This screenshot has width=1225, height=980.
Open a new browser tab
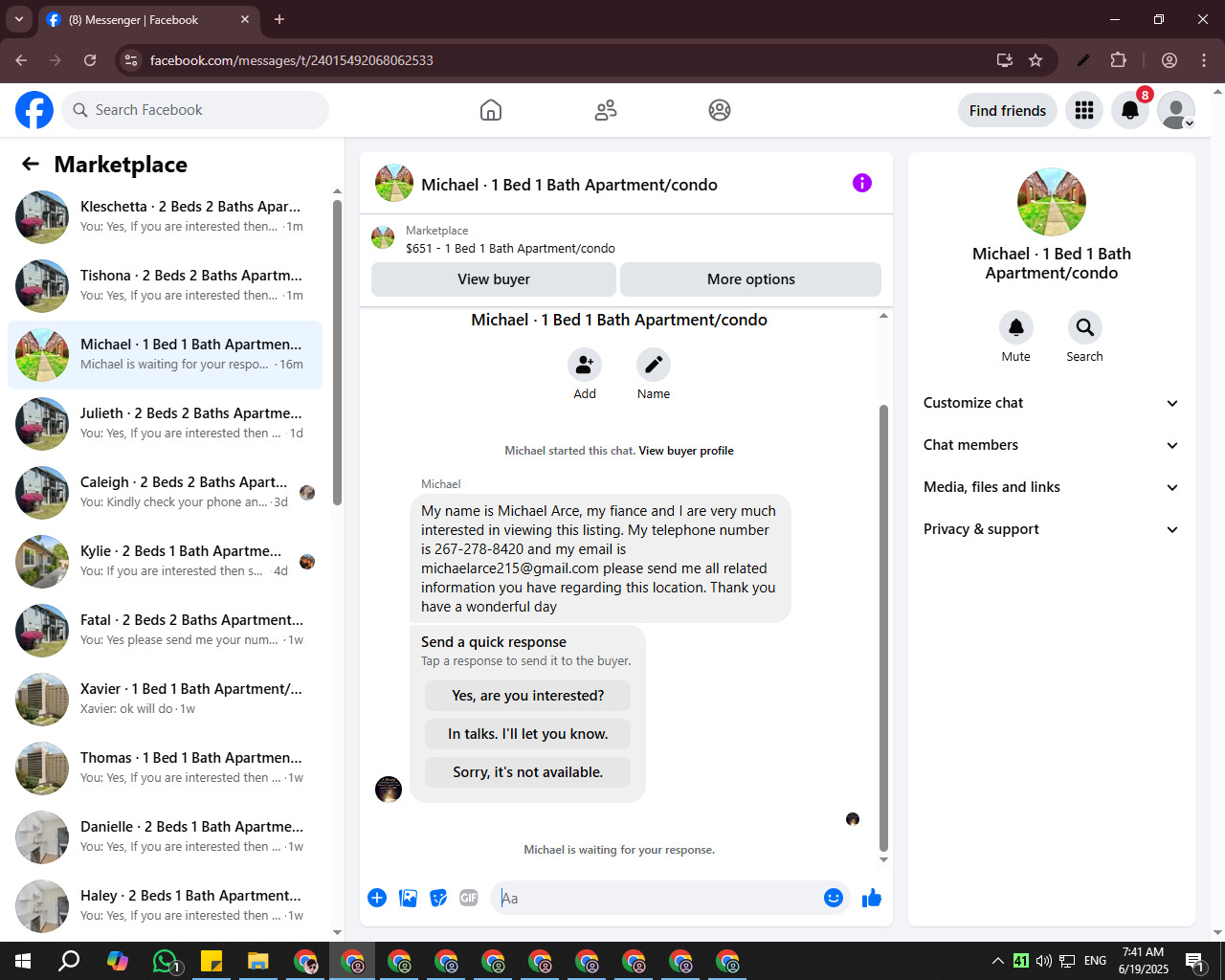click(x=279, y=19)
